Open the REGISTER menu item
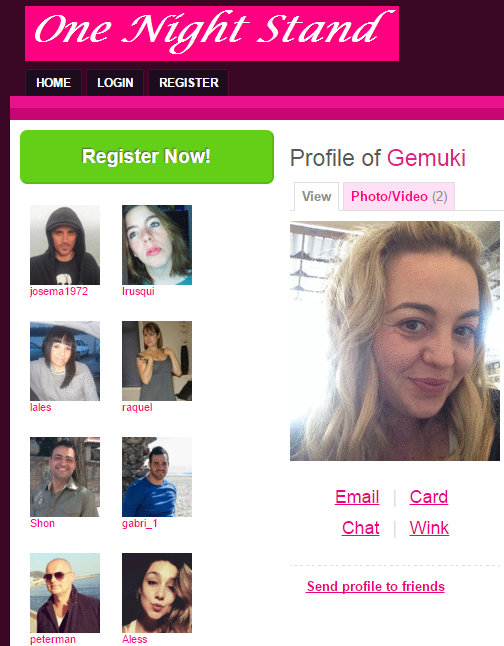The image size is (504, 646). [x=188, y=83]
